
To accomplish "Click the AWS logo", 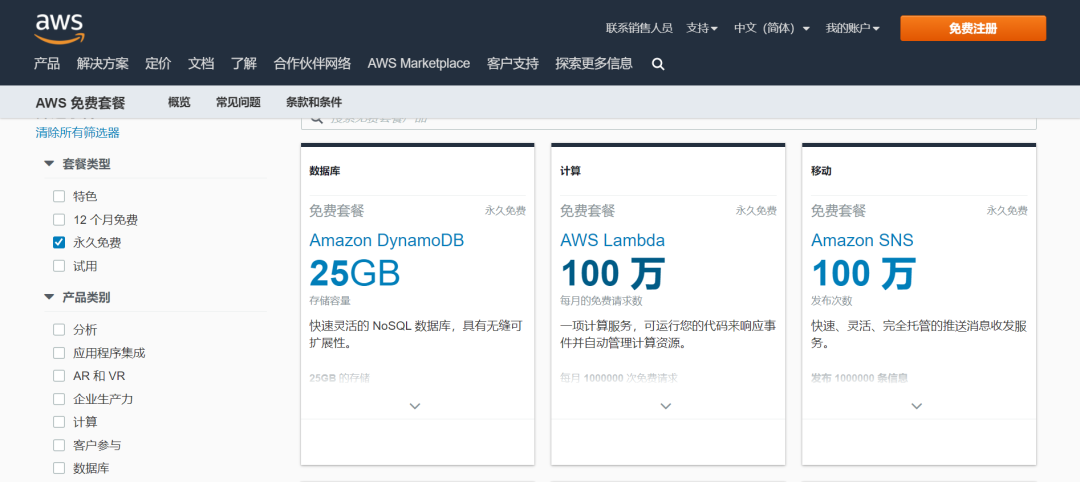I will pyautogui.click(x=59, y=28).
